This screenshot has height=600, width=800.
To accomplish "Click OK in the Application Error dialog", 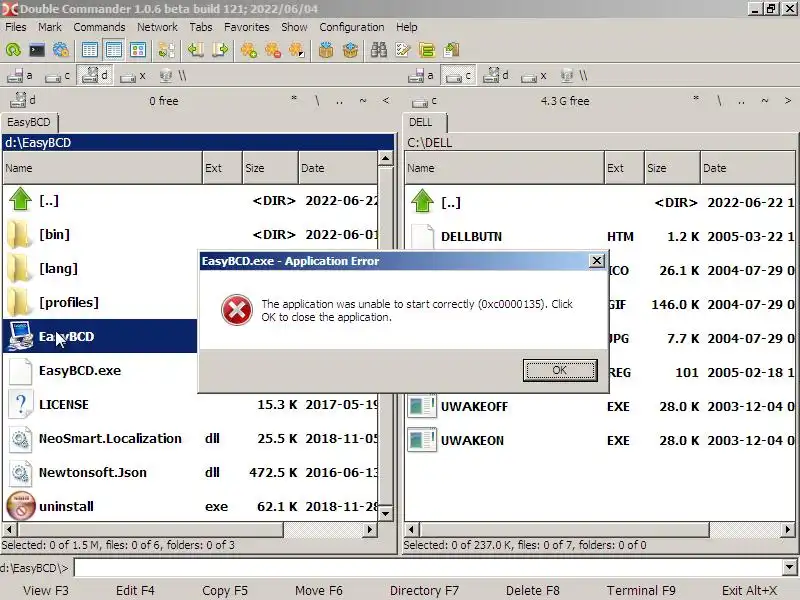I will pyautogui.click(x=560, y=370).
